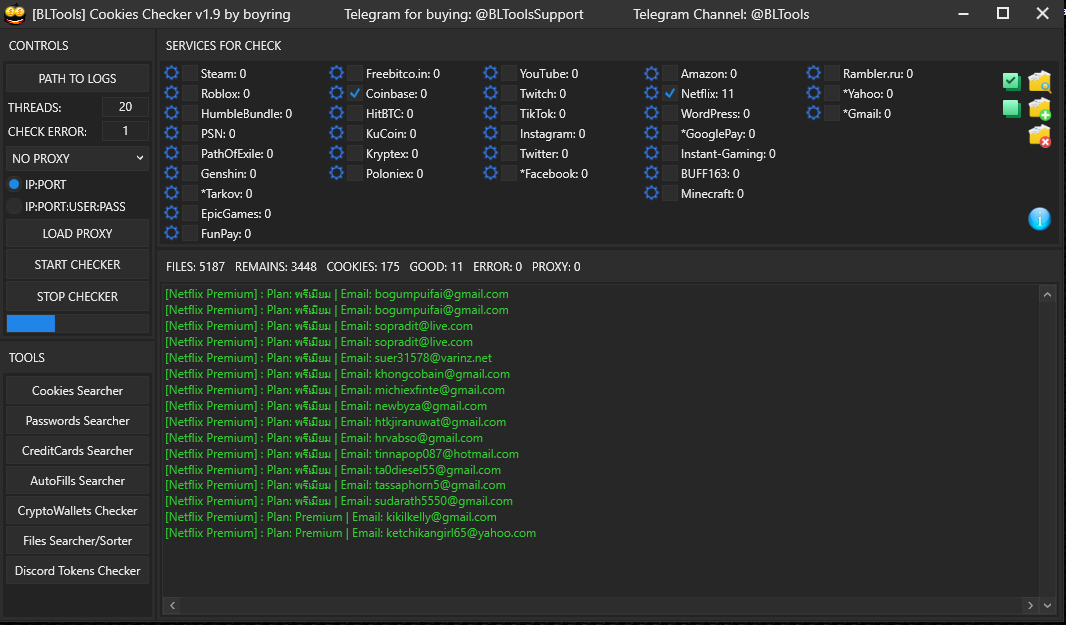Open the gear settings next to Freebitco.in
Screen dimensions: 1066x625
337,73
